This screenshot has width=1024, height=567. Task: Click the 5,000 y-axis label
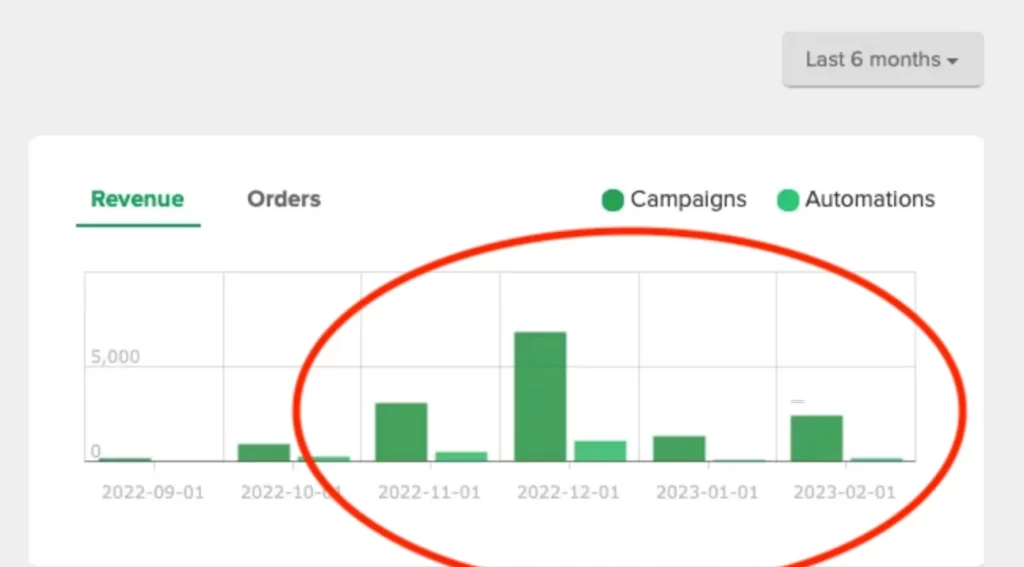(x=115, y=357)
